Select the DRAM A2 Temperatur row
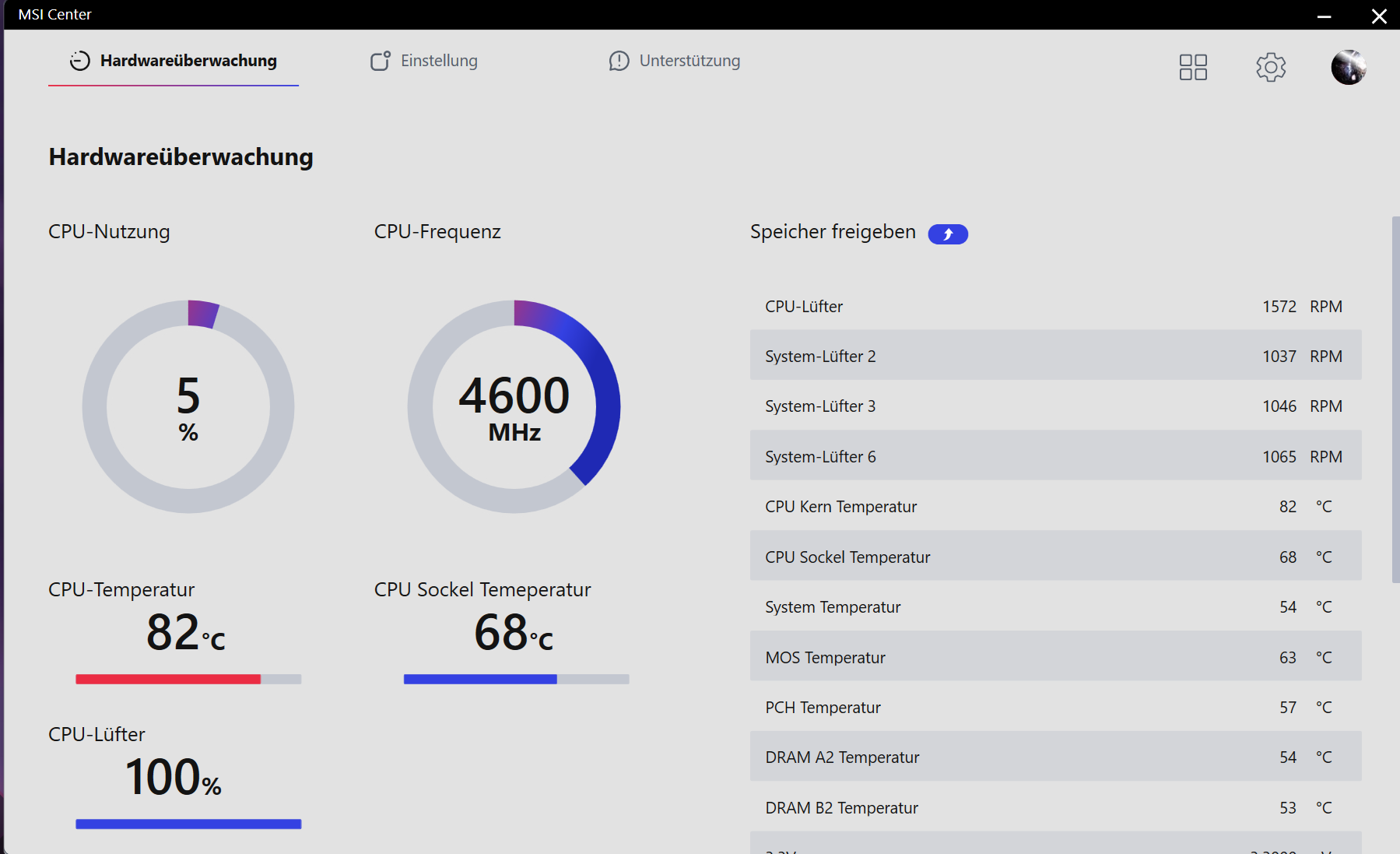1400x854 pixels. [1055, 757]
